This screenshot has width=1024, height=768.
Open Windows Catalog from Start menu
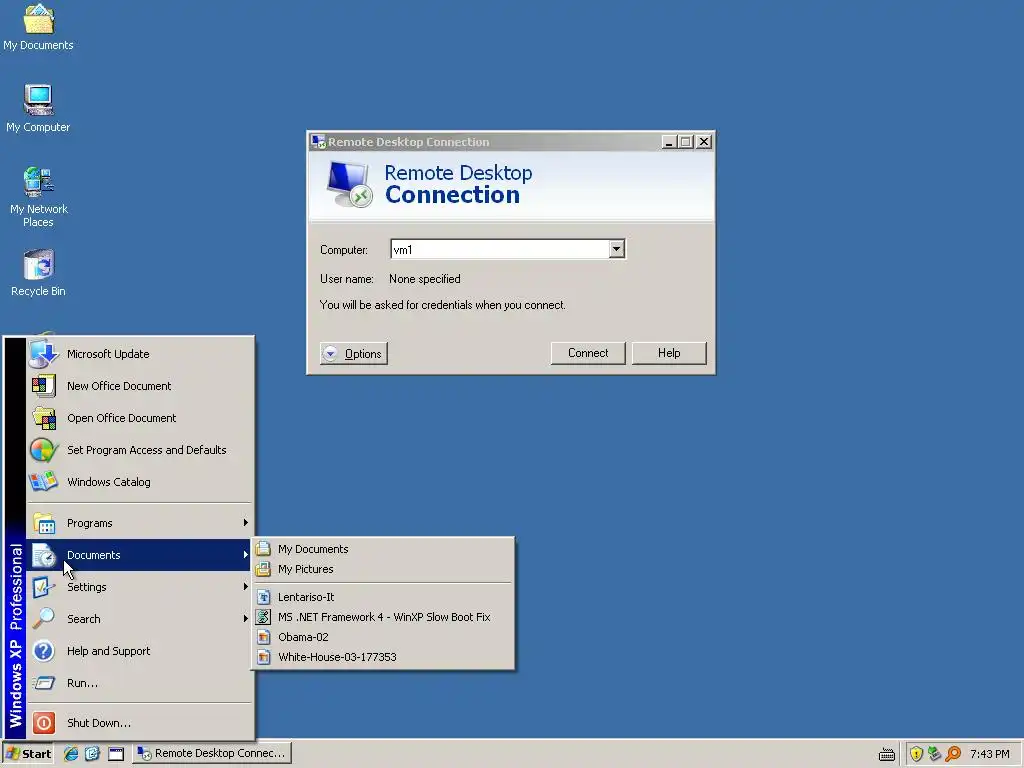click(140, 482)
